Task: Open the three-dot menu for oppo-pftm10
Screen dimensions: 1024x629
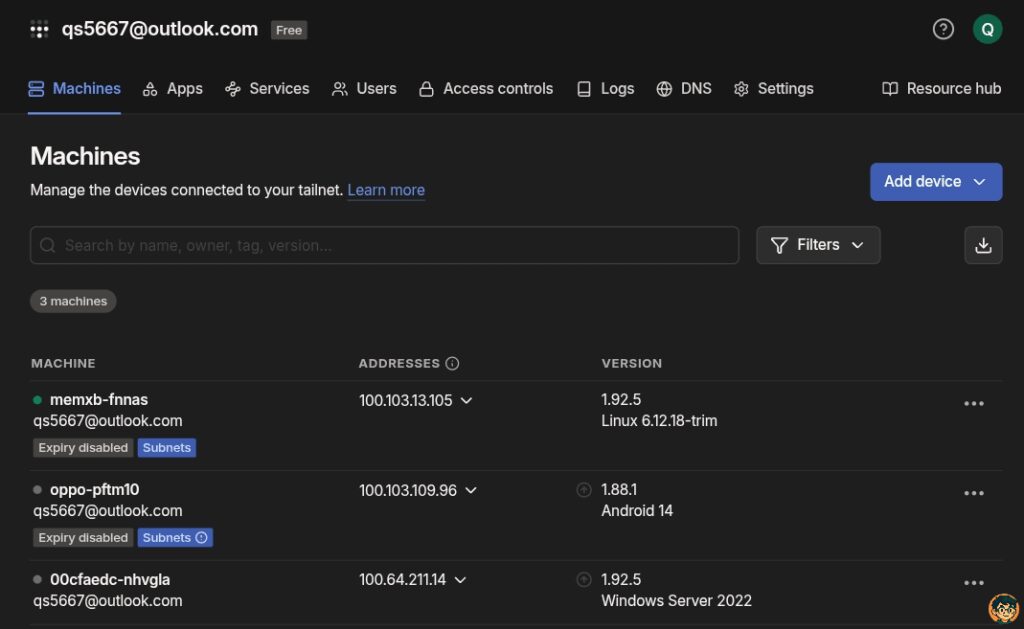Action: pyautogui.click(x=973, y=493)
